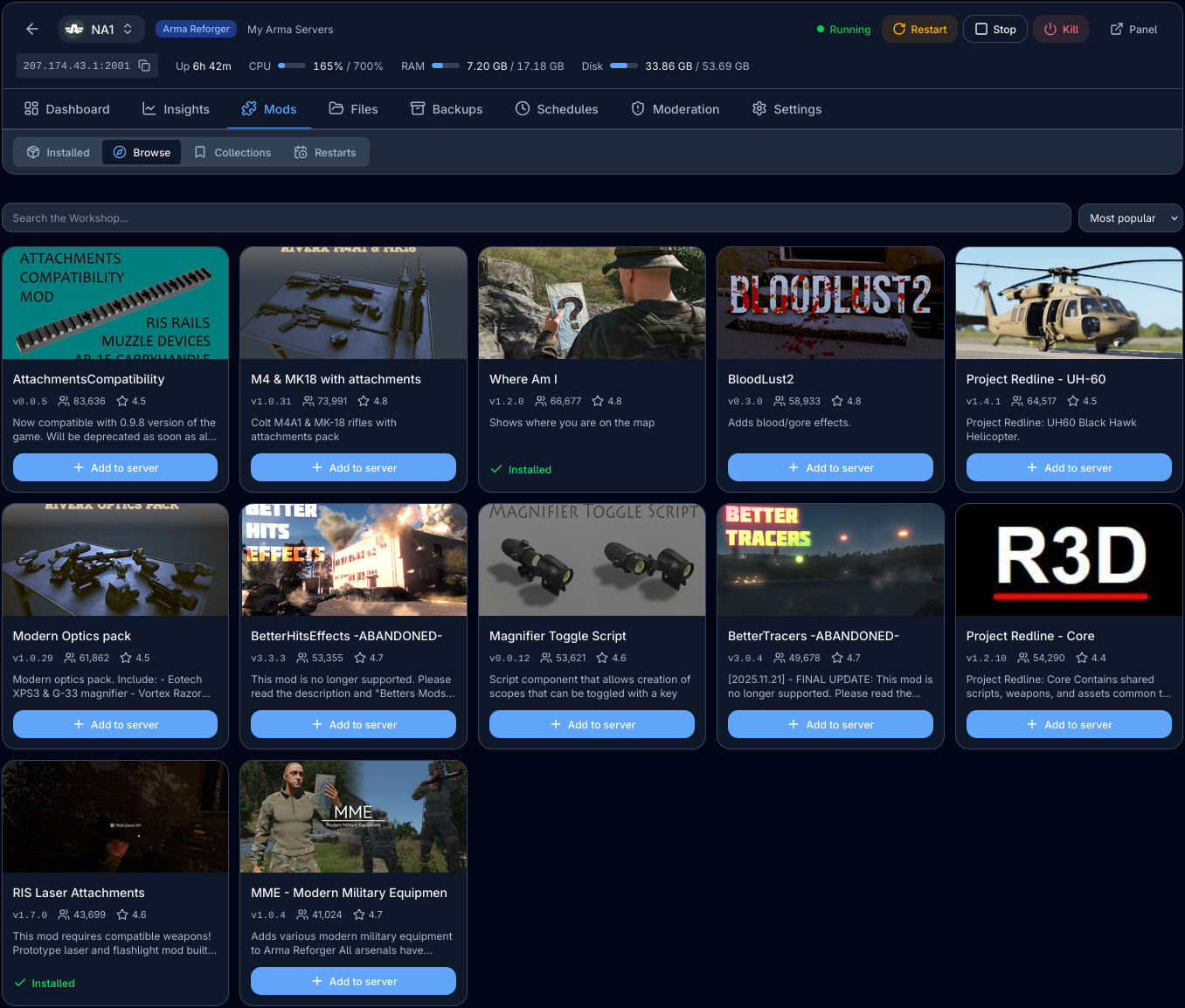Select the Mods tab
The image size is (1185, 1008).
[269, 109]
